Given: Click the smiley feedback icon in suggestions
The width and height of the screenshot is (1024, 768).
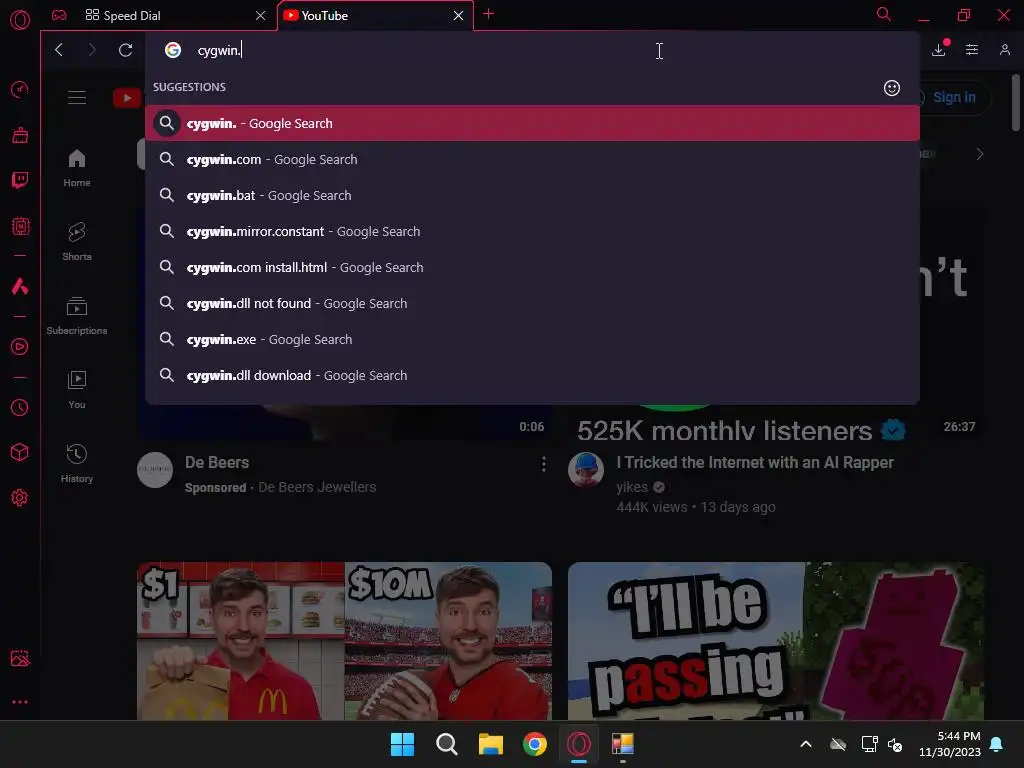Looking at the screenshot, I should coord(891,88).
